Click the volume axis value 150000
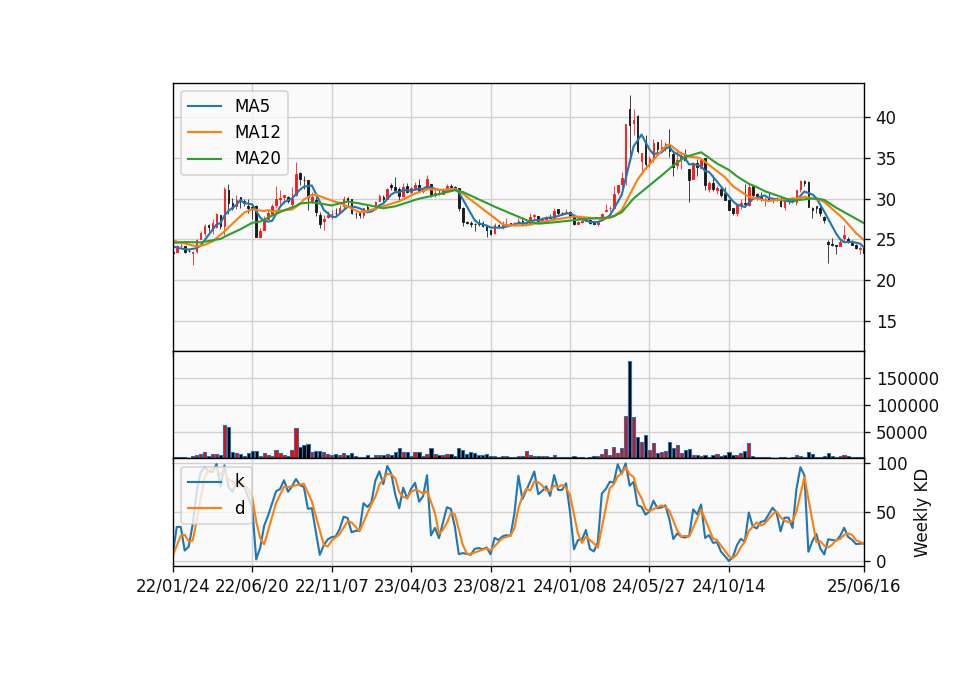The image size is (960, 690). (908, 379)
